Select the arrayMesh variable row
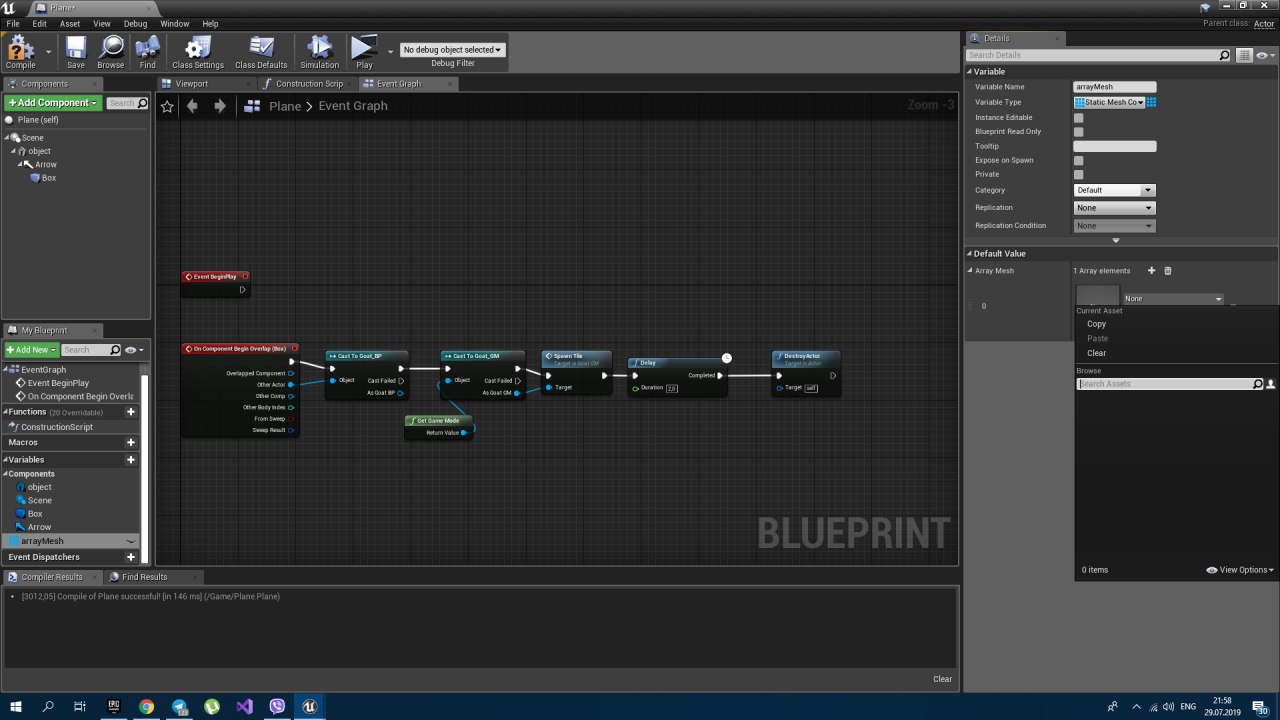The width and height of the screenshot is (1280, 720). [70, 541]
